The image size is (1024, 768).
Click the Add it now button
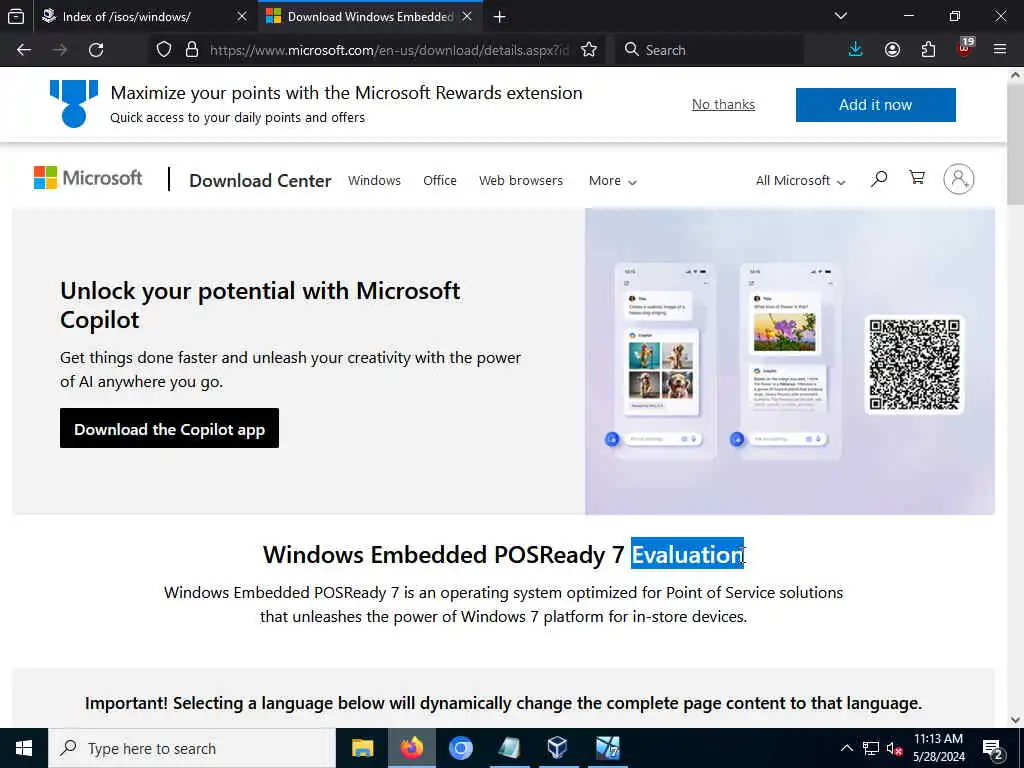coord(875,104)
